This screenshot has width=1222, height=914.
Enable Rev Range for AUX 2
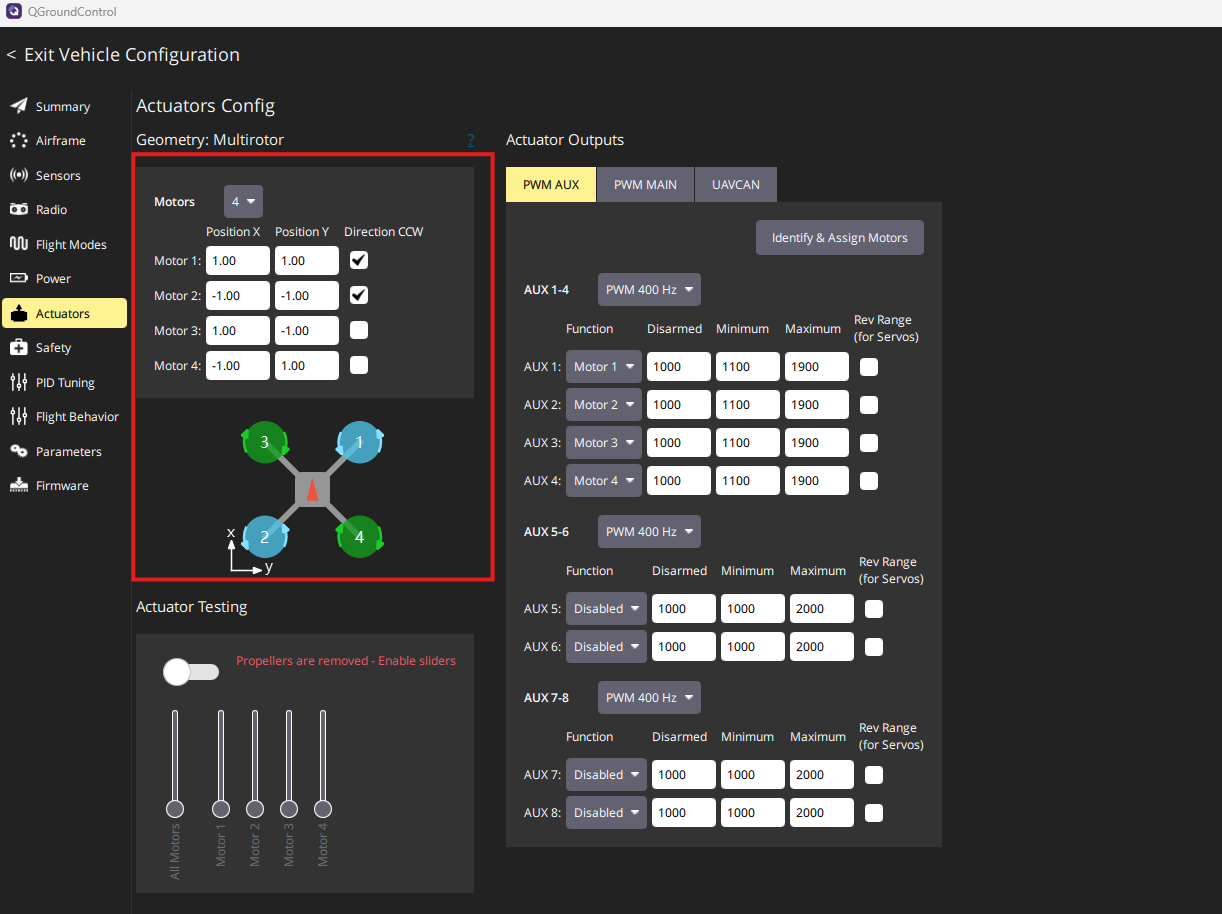click(869, 405)
